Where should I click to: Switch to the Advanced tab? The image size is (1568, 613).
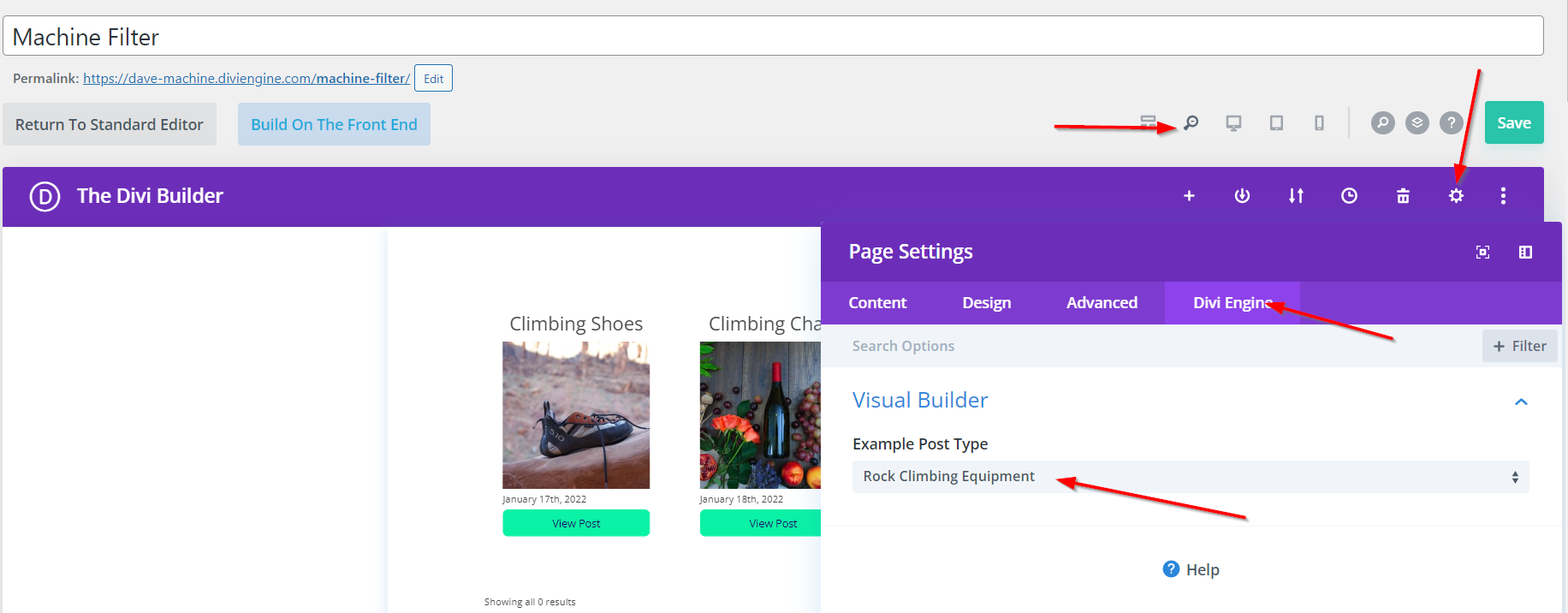point(1102,303)
